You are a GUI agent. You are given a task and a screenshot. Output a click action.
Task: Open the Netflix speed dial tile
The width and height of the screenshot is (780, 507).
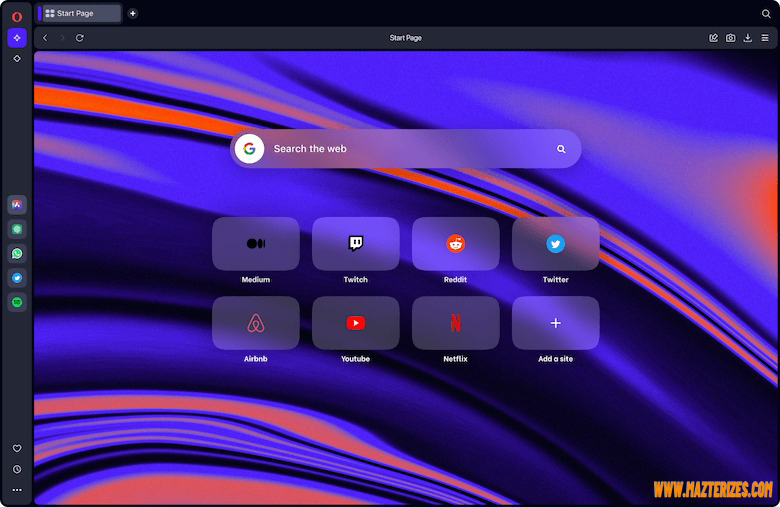[456, 323]
